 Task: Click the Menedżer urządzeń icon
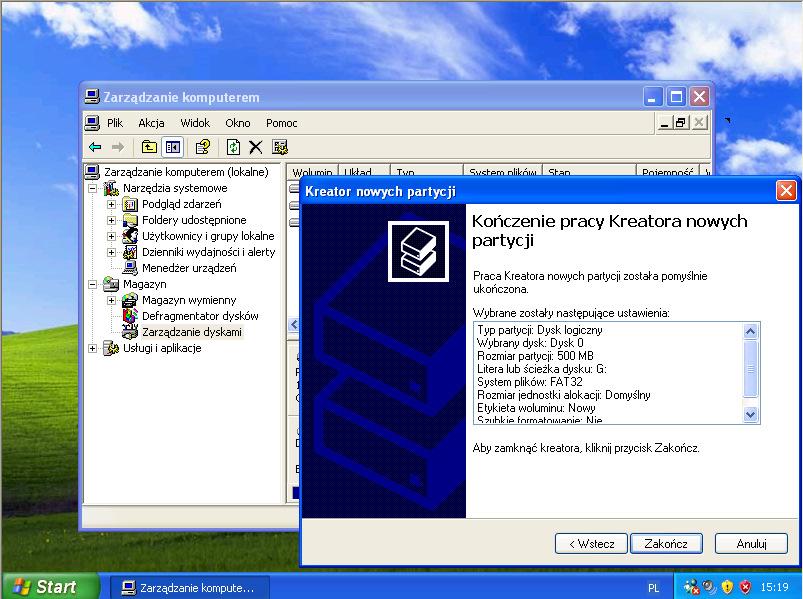130,268
